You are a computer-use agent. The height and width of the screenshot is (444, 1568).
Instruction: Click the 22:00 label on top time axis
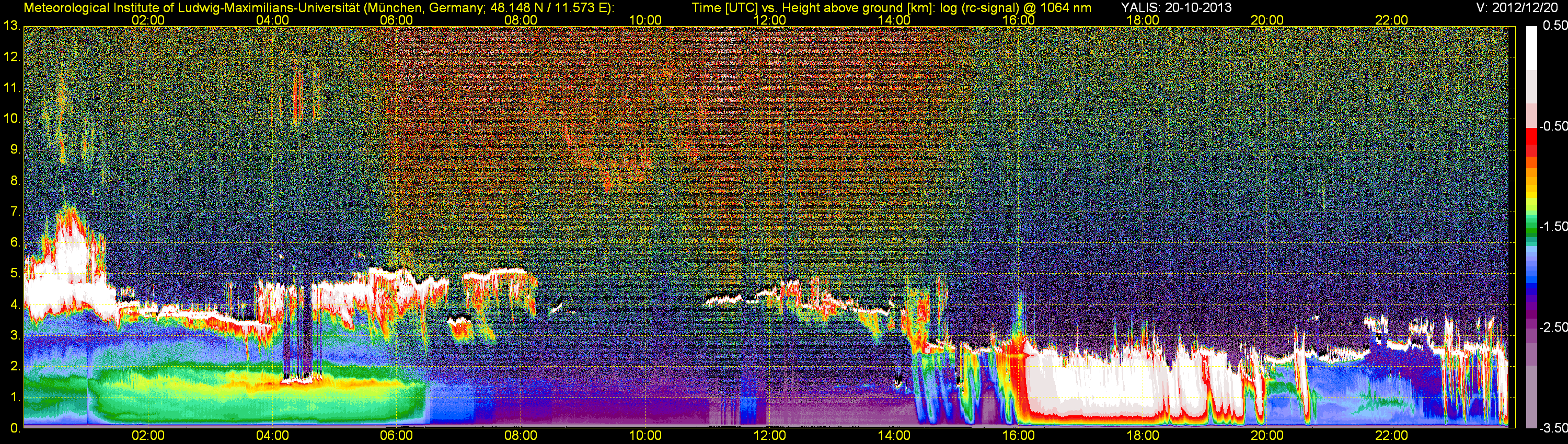[x=1391, y=19]
